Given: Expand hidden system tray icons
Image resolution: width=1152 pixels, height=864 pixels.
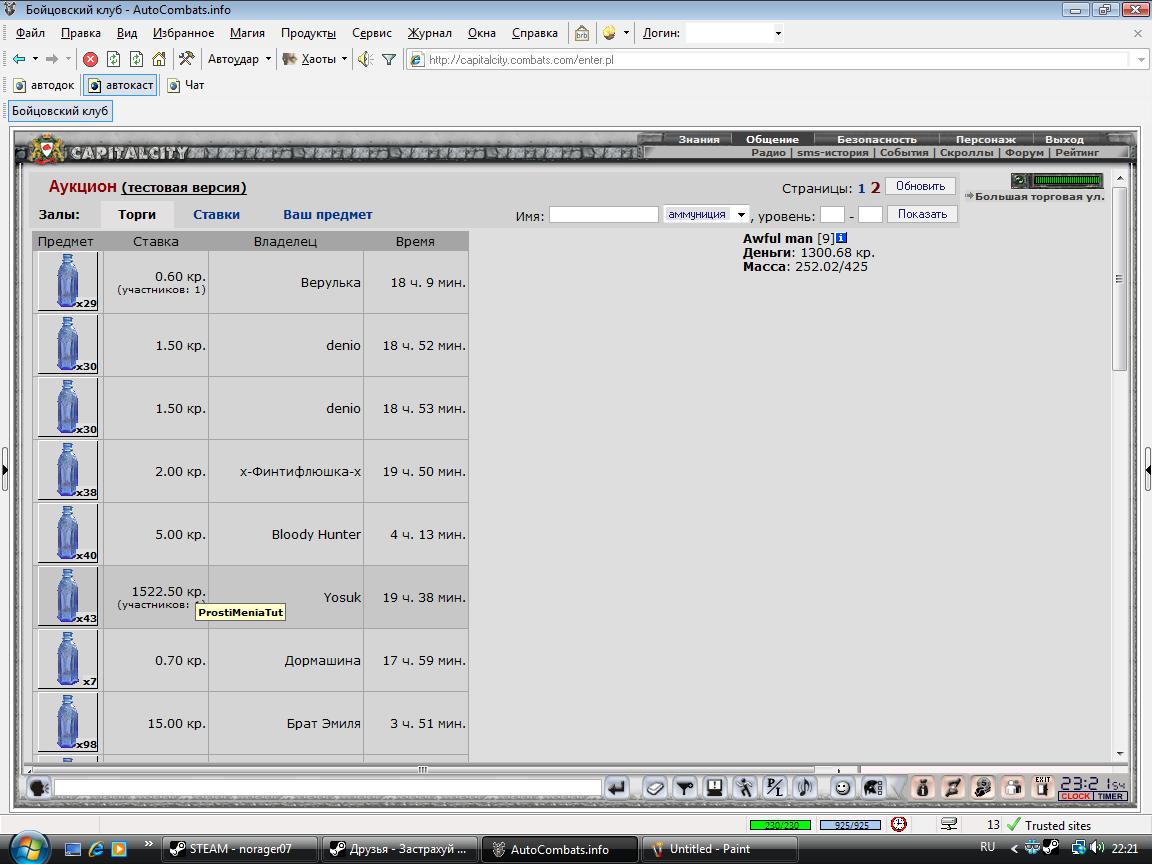Looking at the screenshot, I should coord(1014,848).
